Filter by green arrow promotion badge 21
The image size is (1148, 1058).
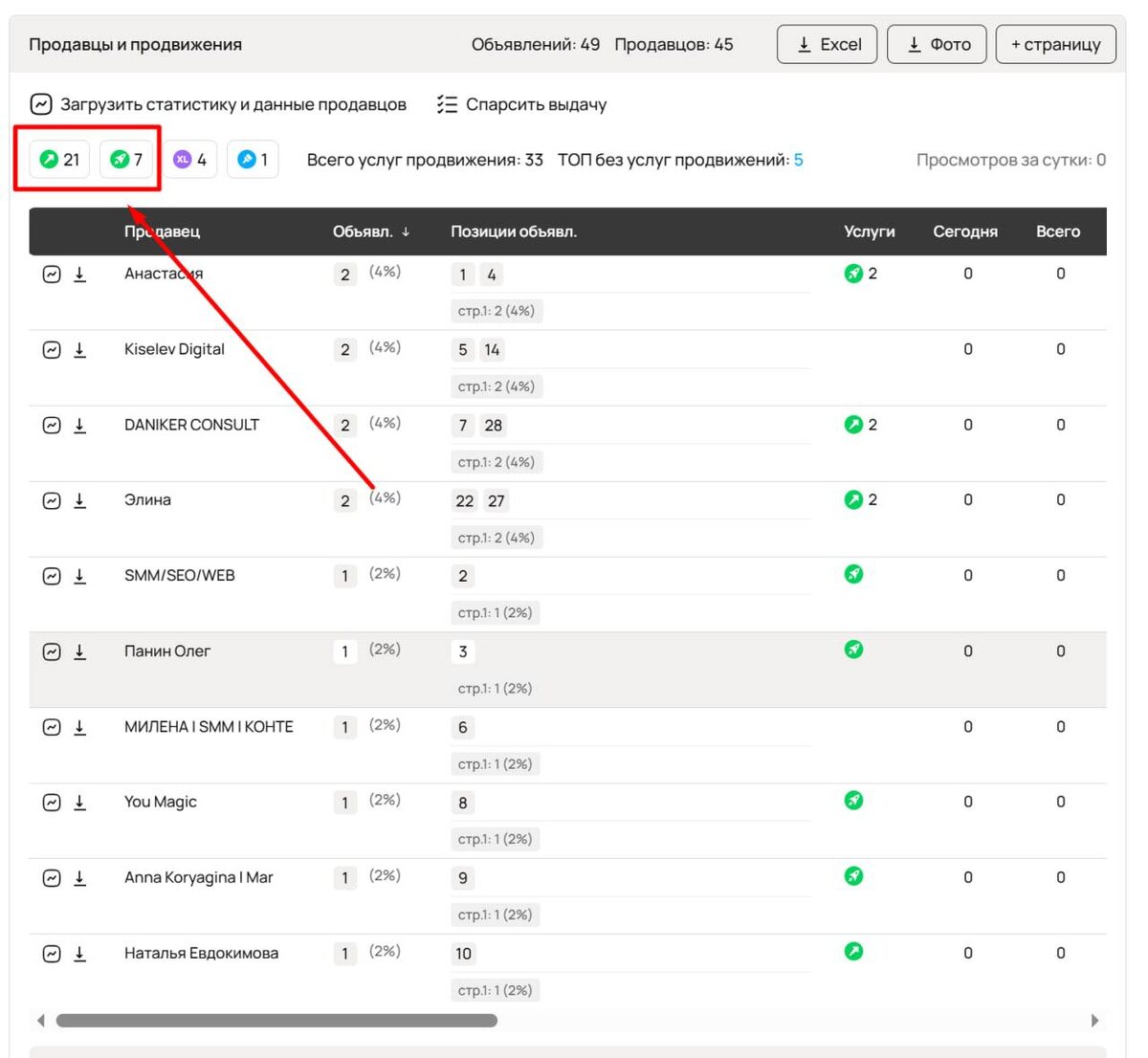(59, 160)
